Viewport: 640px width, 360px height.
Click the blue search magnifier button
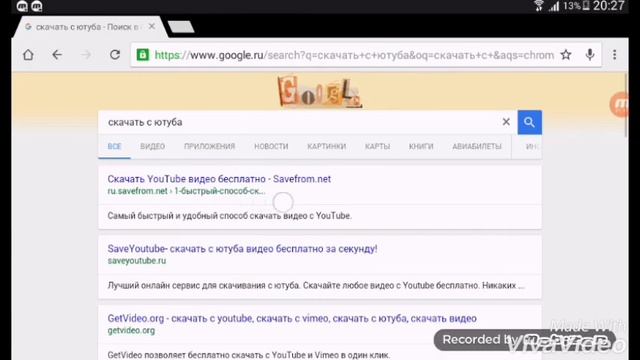529,122
